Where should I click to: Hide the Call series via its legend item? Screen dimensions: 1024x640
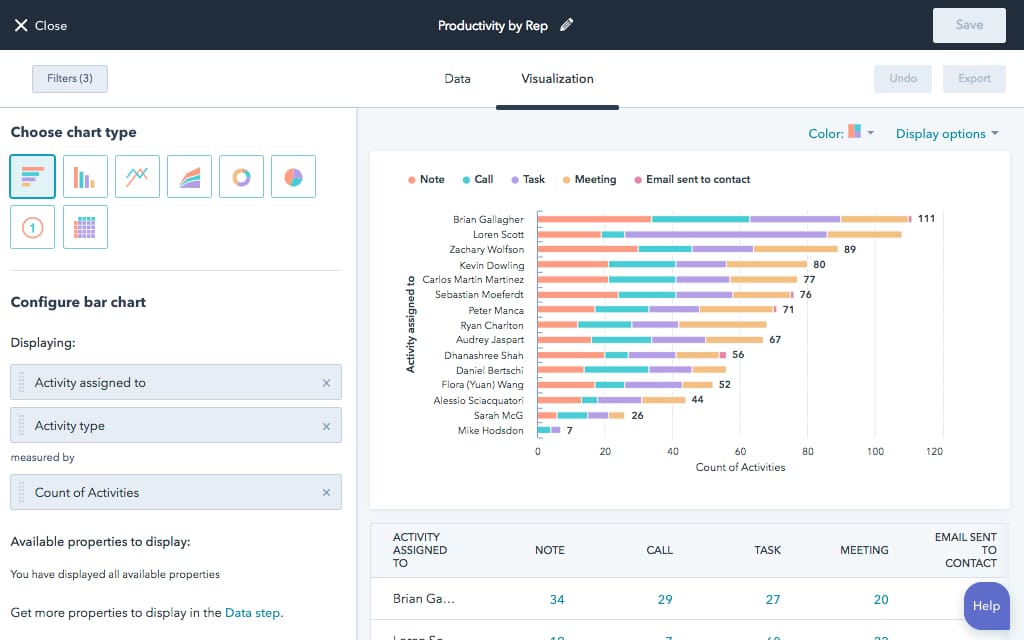point(477,179)
